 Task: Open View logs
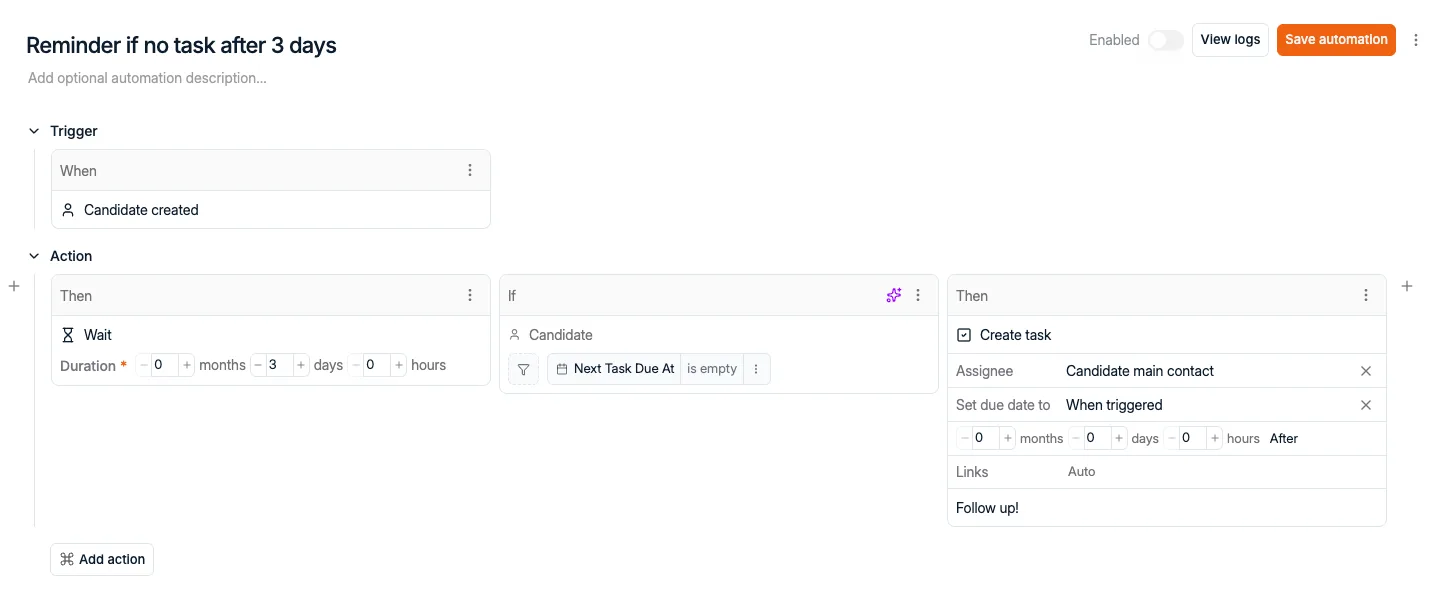click(1230, 40)
